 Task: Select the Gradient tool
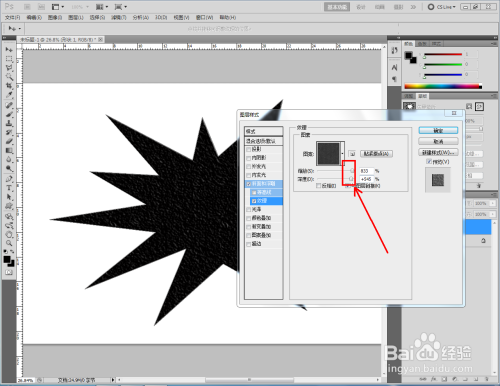point(9,151)
